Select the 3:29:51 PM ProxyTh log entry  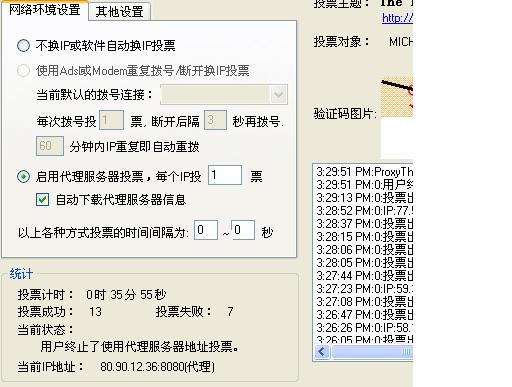coord(364,172)
